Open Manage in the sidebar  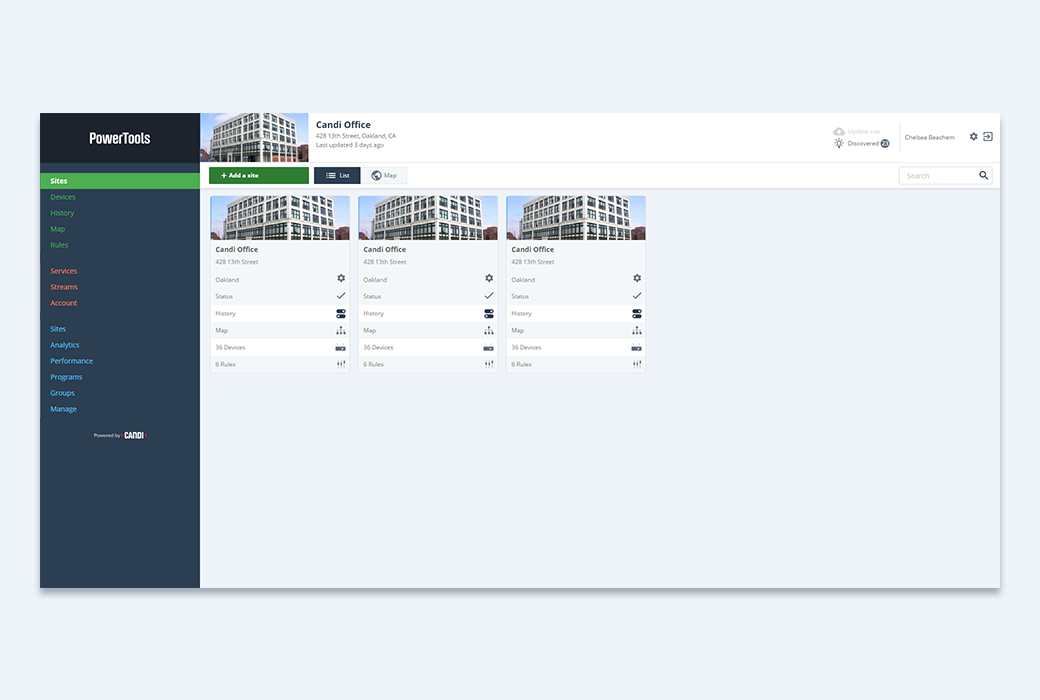[64, 409]
